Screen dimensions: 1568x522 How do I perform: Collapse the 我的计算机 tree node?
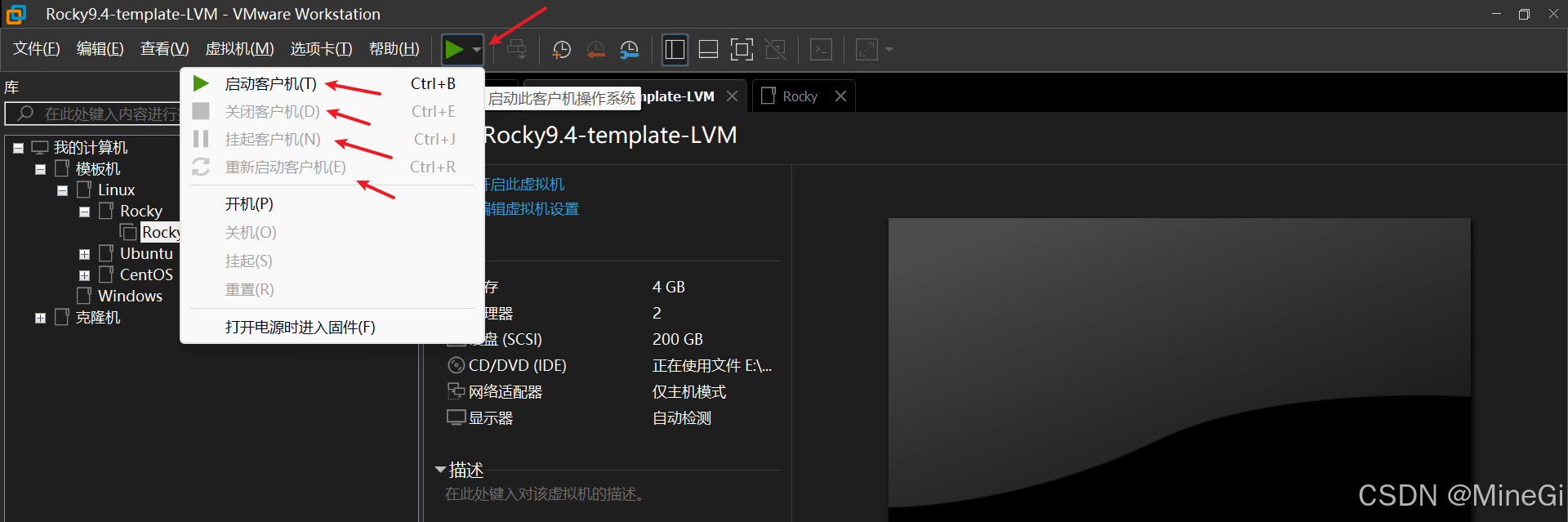[x=18, y=149]
